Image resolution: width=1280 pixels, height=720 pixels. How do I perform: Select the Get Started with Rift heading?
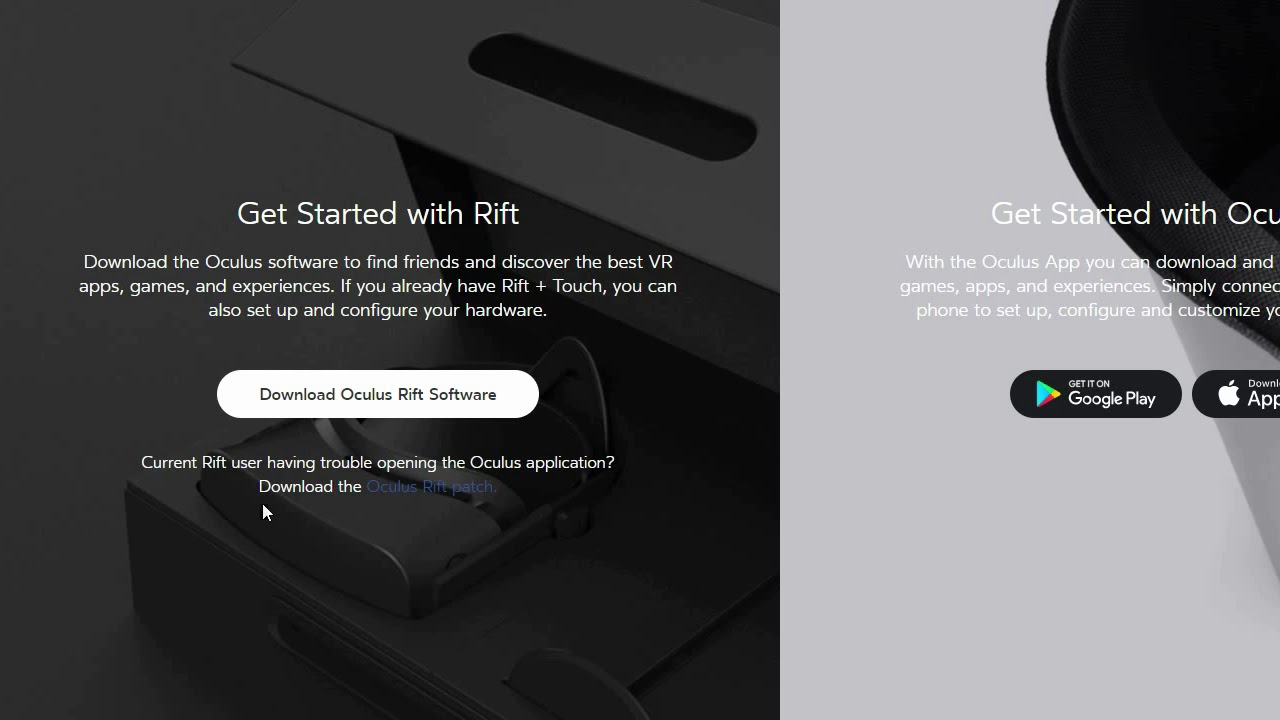pos(378,213)
